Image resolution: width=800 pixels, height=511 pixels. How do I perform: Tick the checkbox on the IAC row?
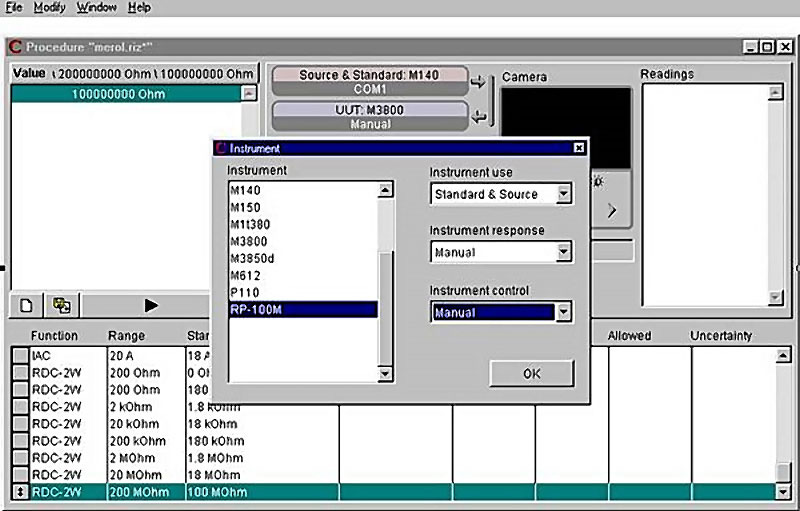(x=19, y=354)
